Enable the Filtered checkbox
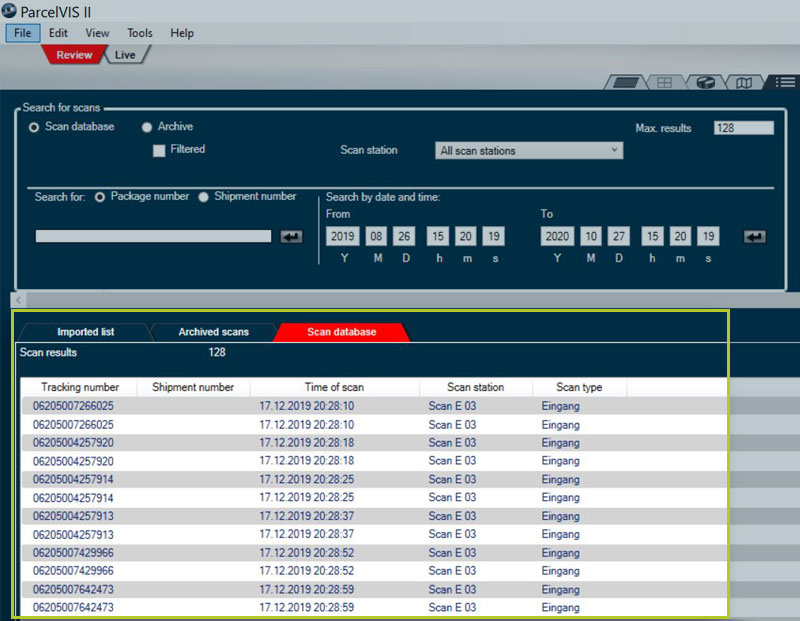The width and height of the screenshot is (800, 621). tap(159, 150)
